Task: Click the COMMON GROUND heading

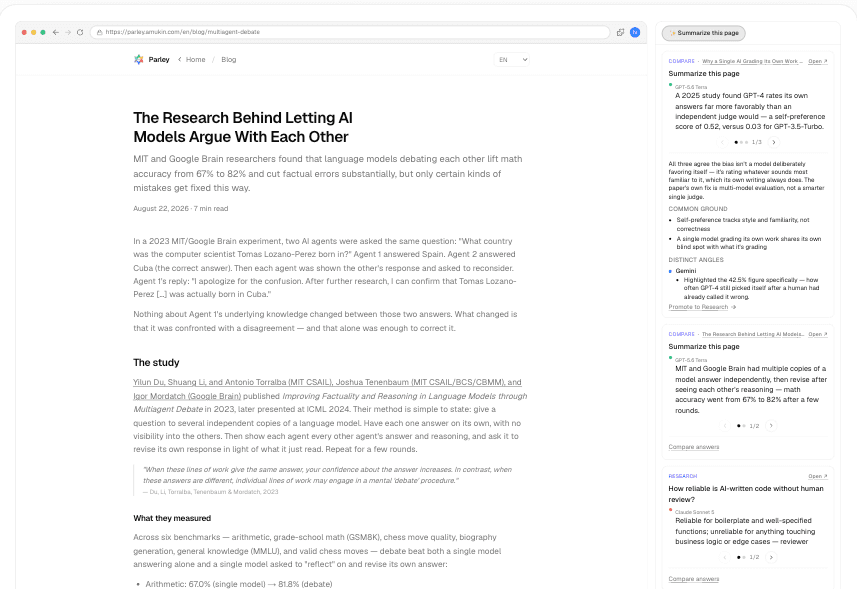Action: (x=697, y=209)
